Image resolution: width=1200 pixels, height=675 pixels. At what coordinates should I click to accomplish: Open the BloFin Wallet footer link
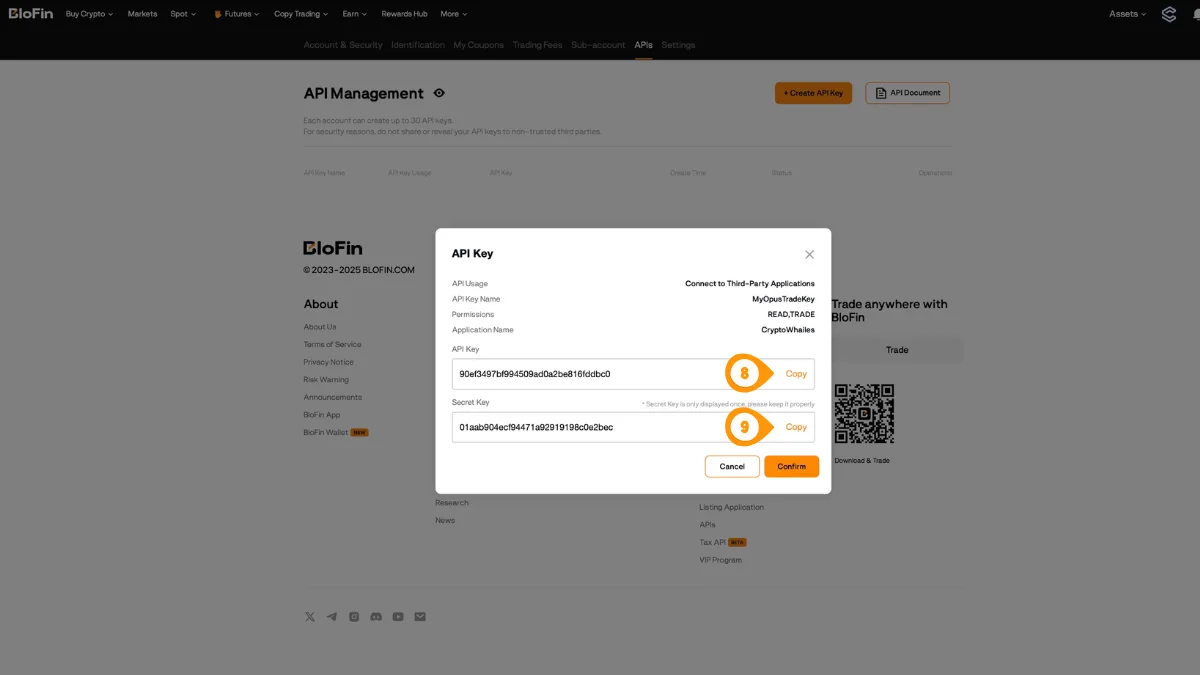point(326,432)
